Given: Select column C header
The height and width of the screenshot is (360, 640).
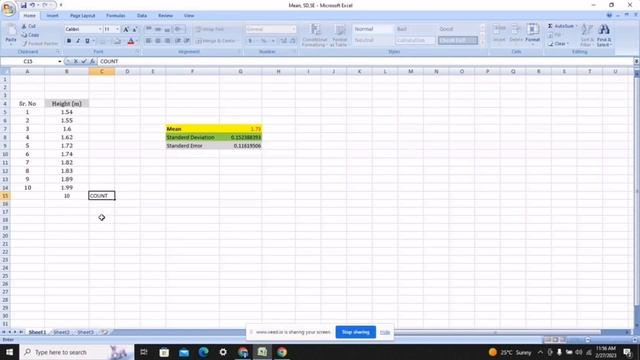Looking at the screenshot, I should pyautogui.click(x=102, y=71).
